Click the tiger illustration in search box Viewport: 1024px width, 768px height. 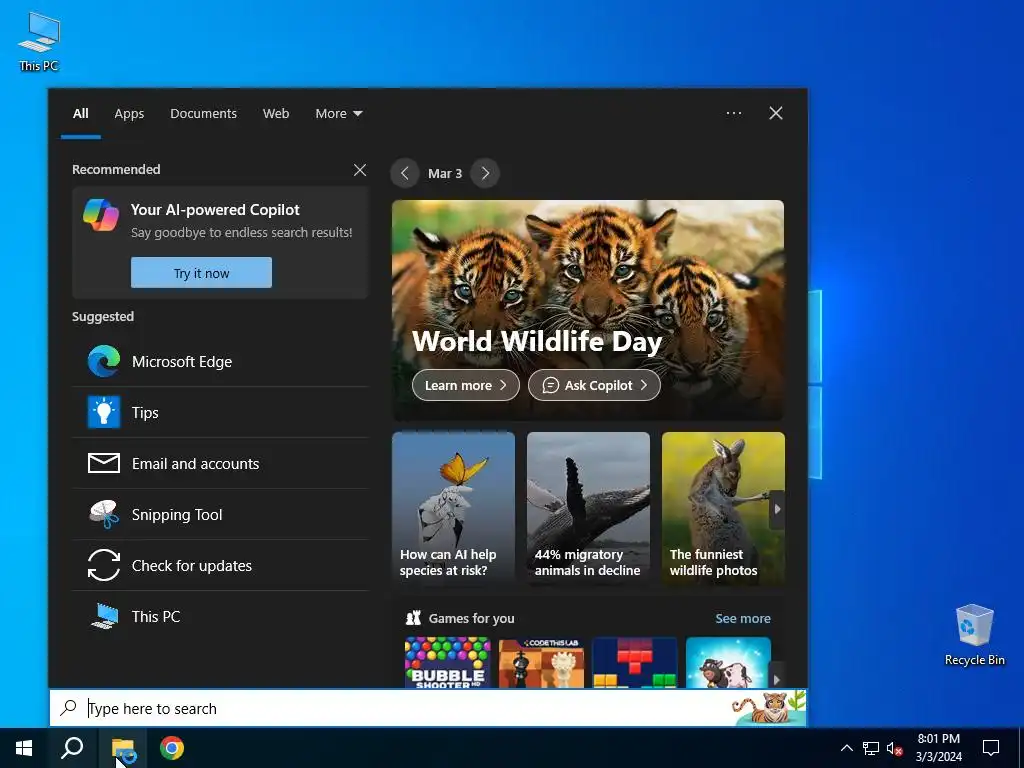[769, 707]
